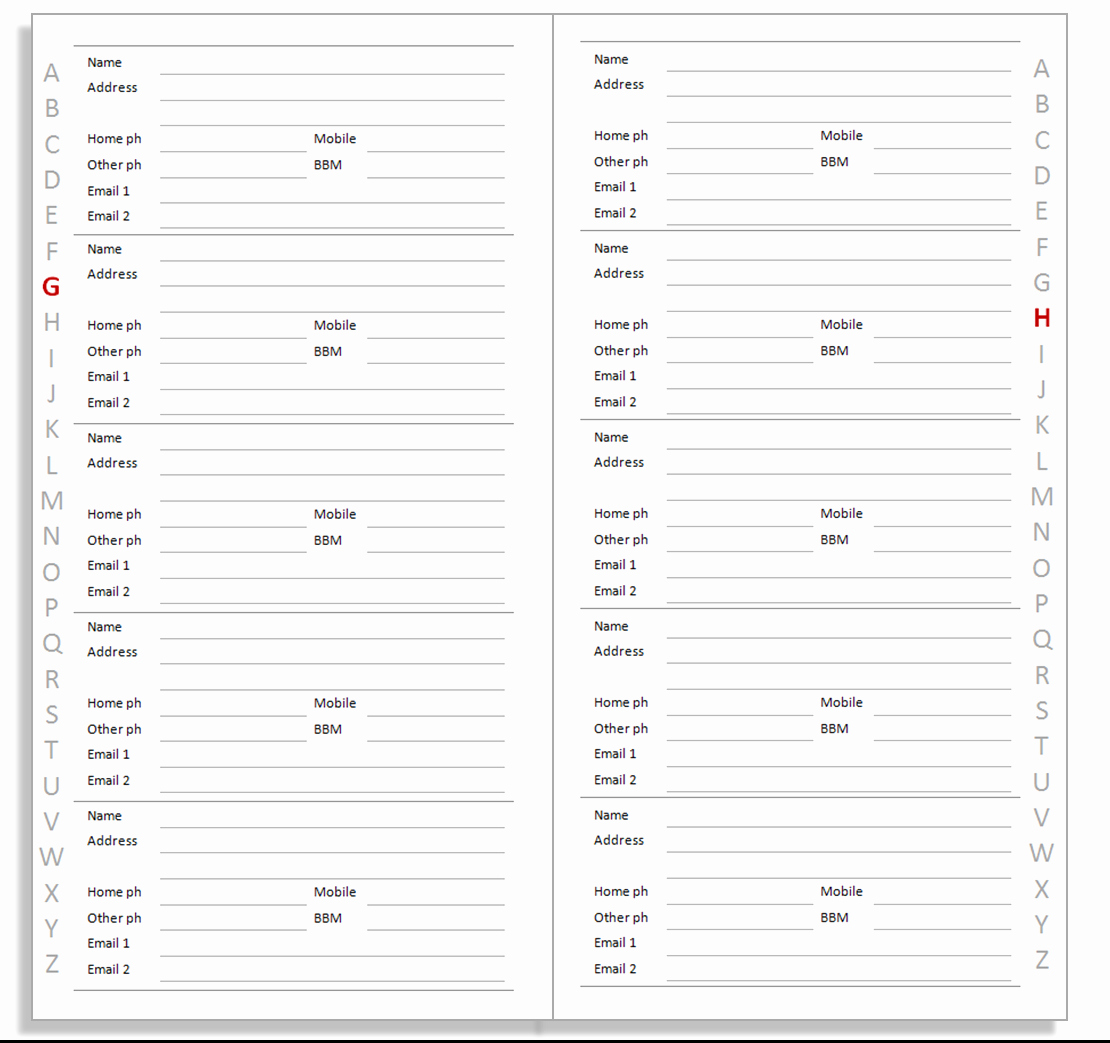
Task: Click BBM label in third right-page entry
Action: click(834, 540)
